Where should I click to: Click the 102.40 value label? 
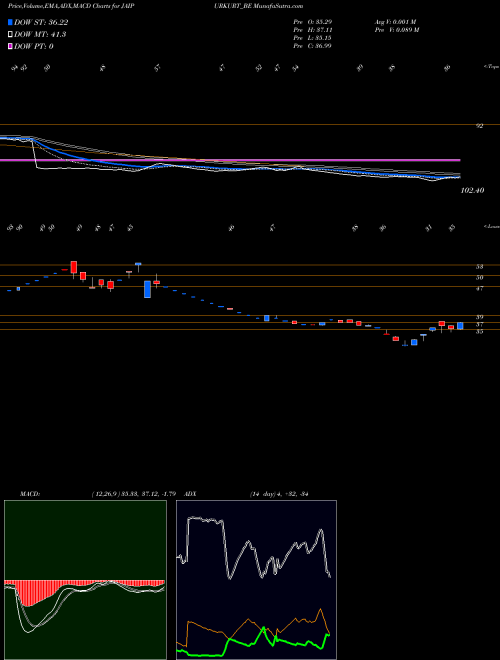click(x=473, y=190)
